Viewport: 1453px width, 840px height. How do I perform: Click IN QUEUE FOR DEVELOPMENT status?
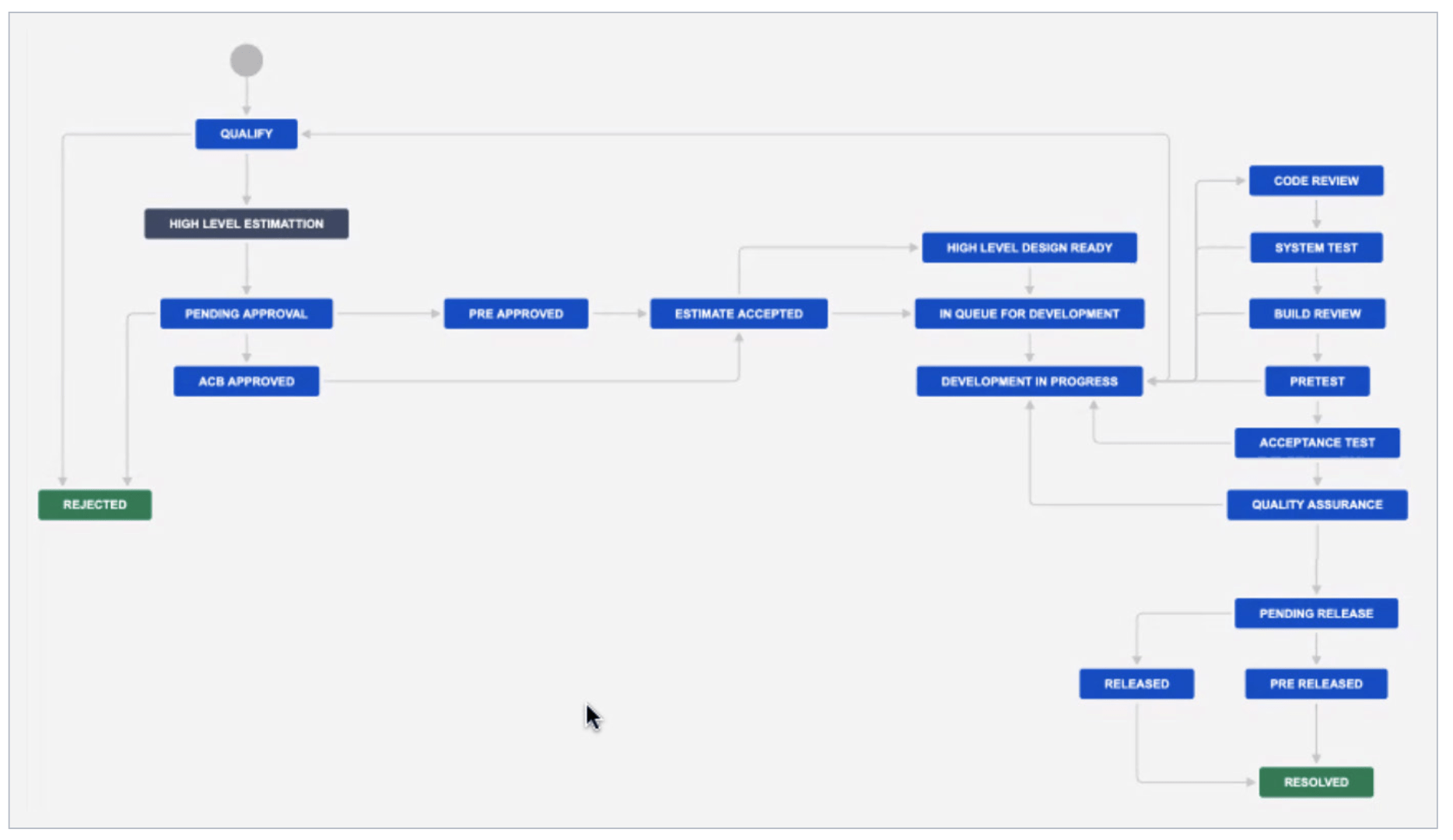(x=1029, y=314)
